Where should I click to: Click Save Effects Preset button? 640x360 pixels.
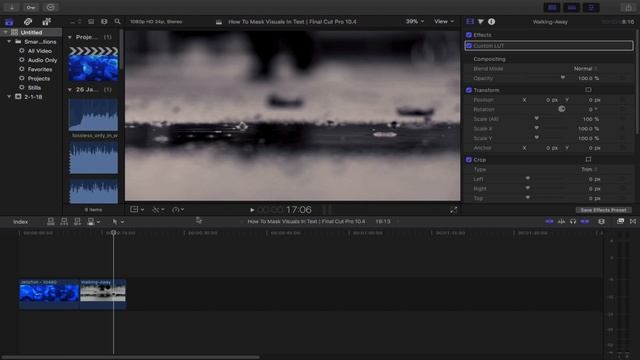tap(603, 210)
